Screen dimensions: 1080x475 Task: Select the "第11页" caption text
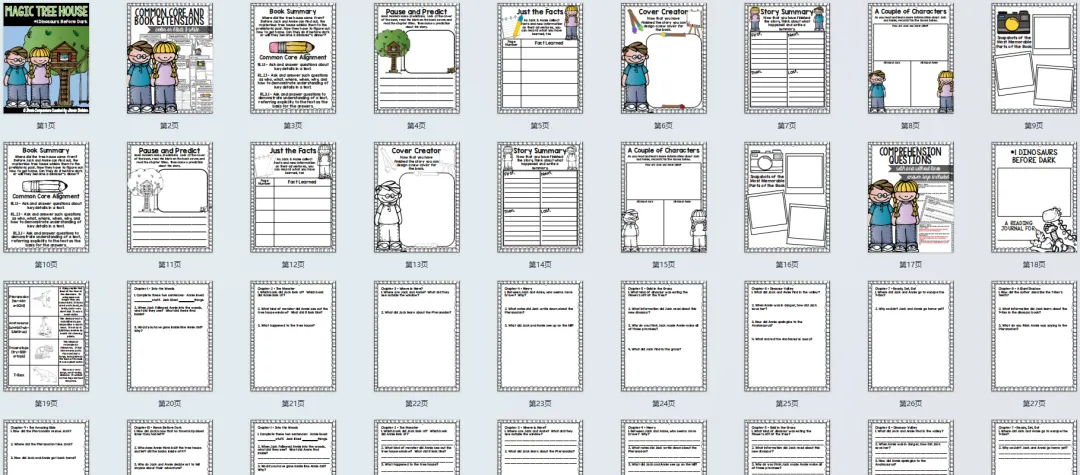tap(169, 265)
